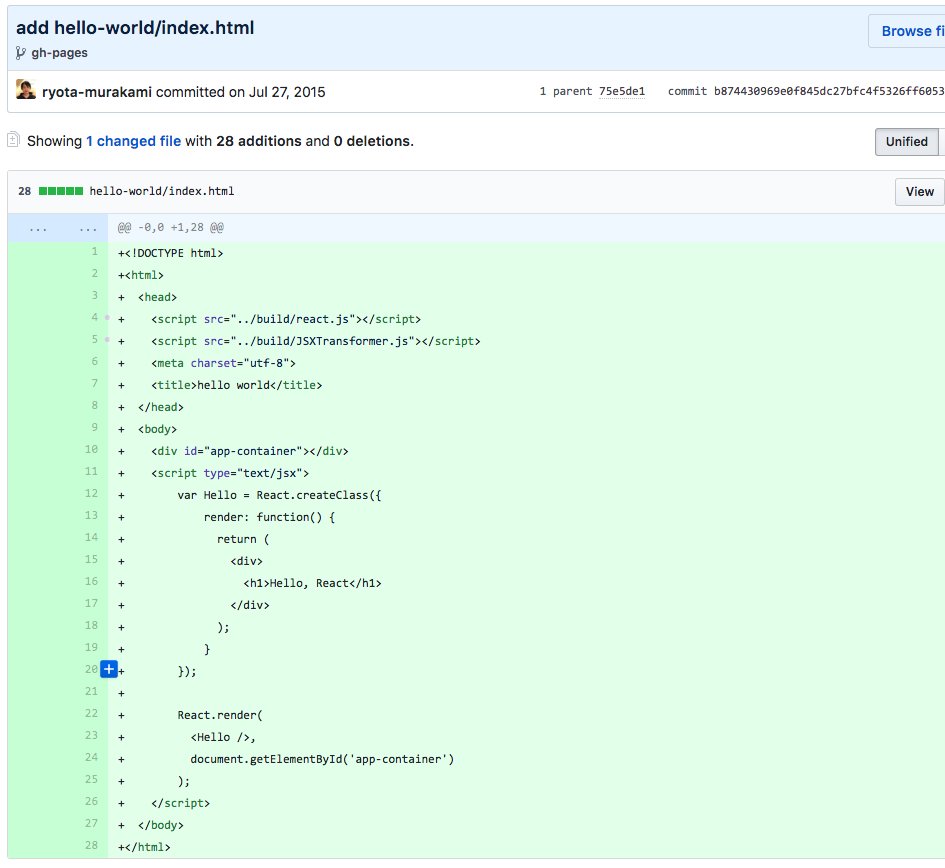This screenshot has width=945, height=868.
Task: Click the closing '</script>' line
Action: (180, 804)
